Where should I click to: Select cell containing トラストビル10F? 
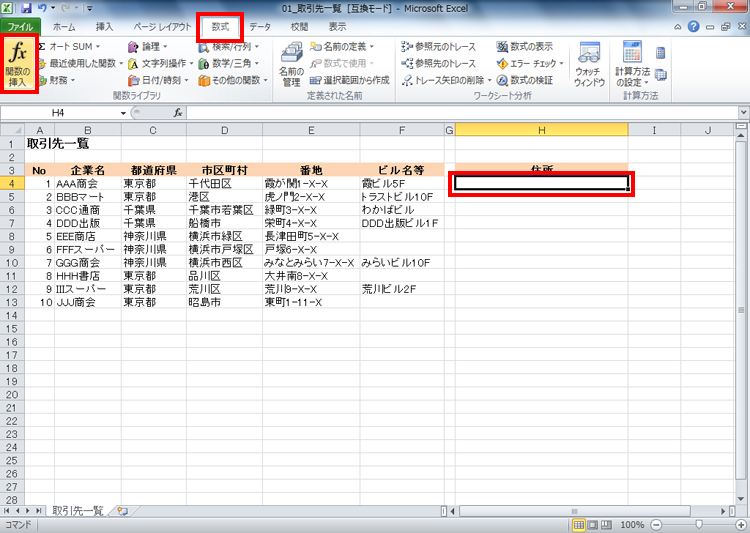coord(402,197)
